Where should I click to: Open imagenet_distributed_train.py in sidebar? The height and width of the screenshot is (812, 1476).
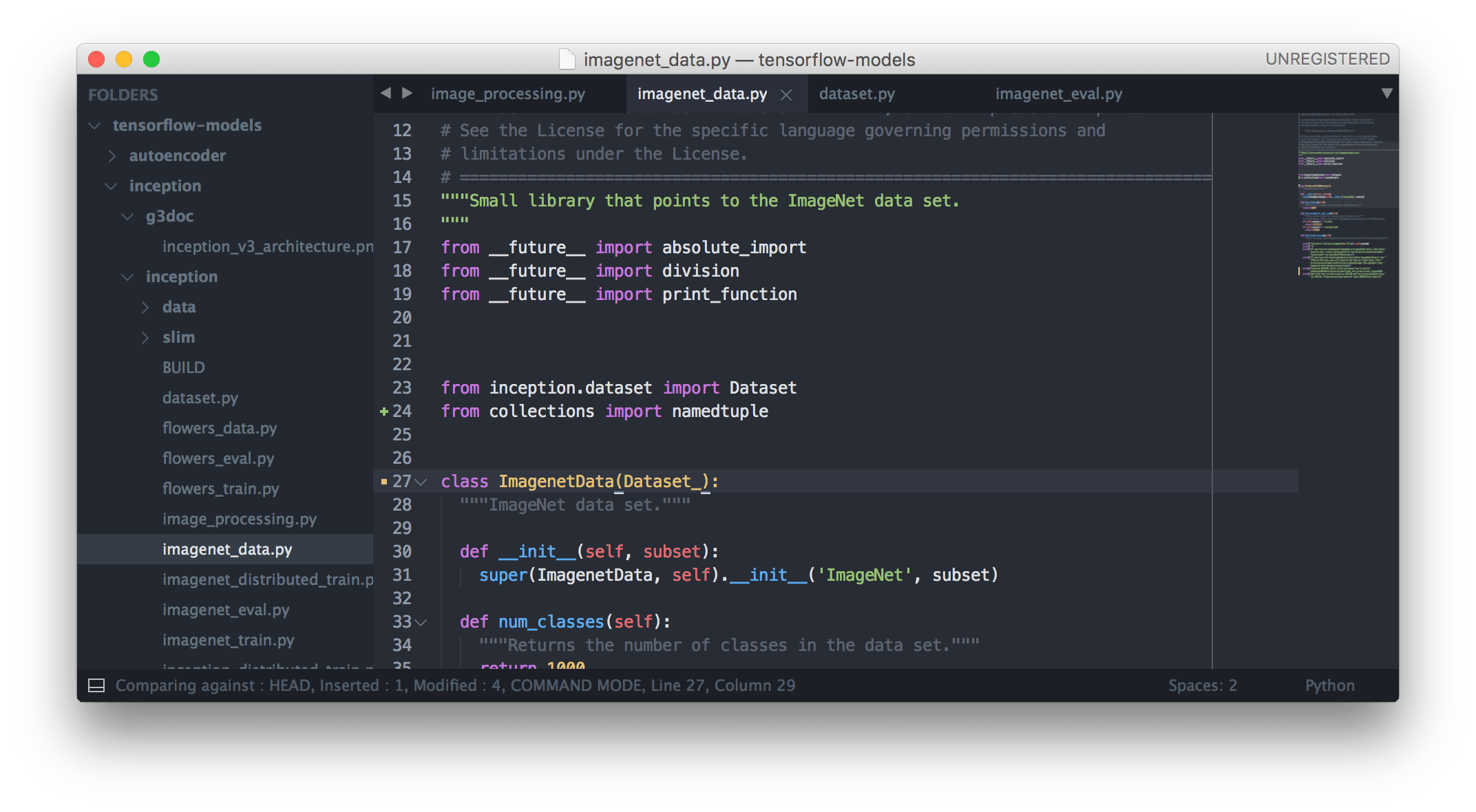[x=268, y=579]
